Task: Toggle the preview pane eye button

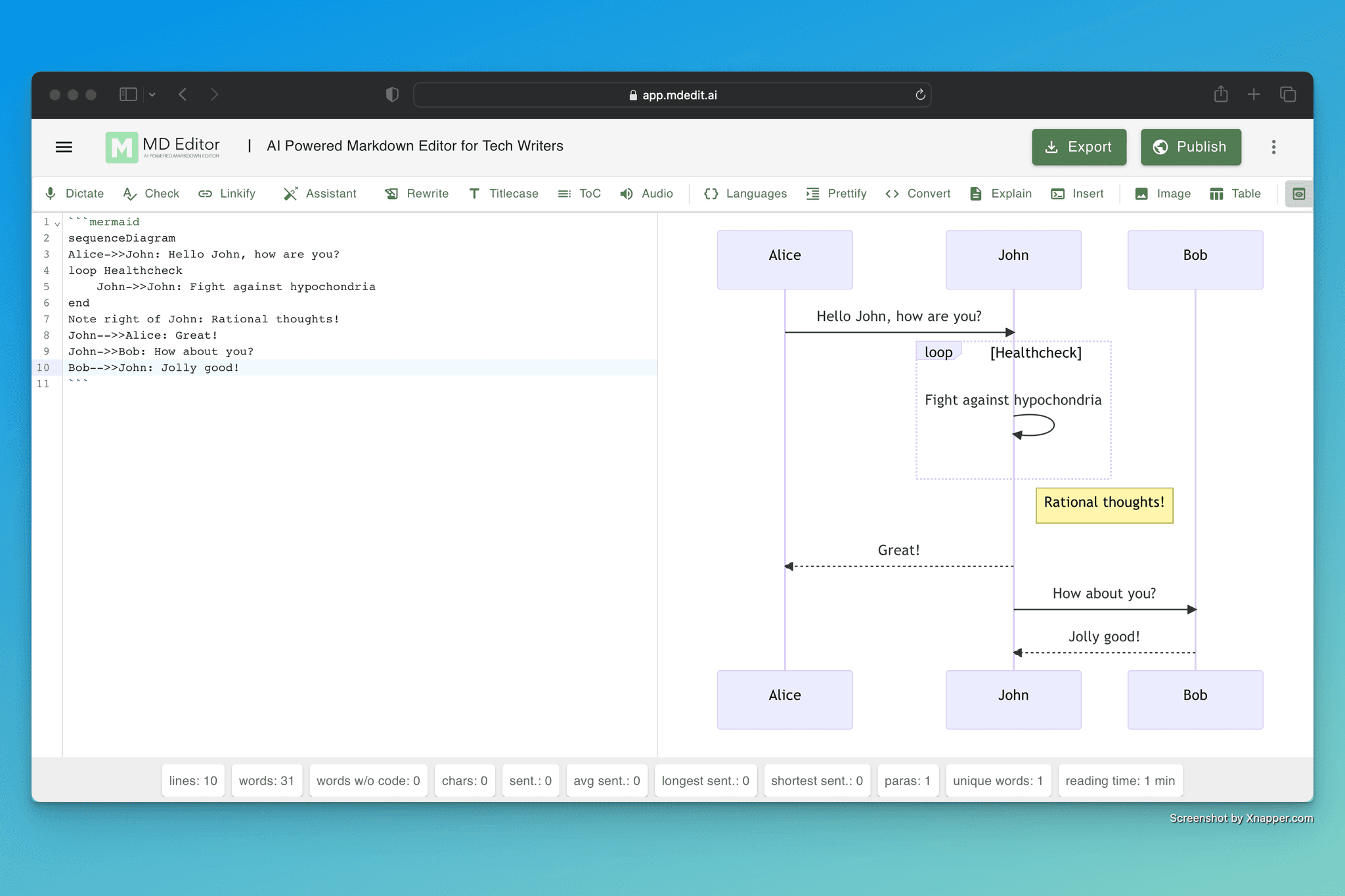Action: pyautogui.click(x=1298, y=194)
